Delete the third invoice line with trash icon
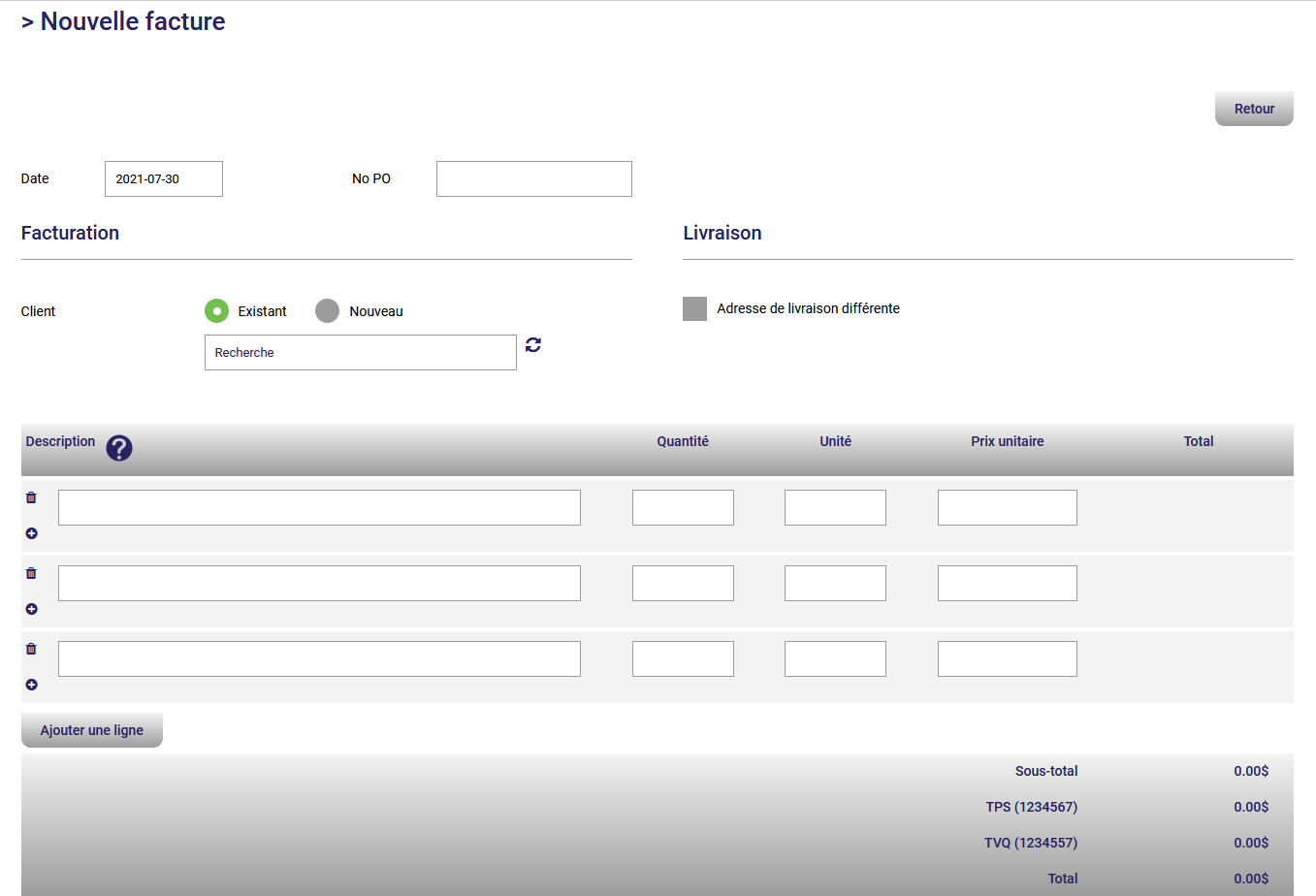Screen dimensions: 1316x896 (31, 649)
